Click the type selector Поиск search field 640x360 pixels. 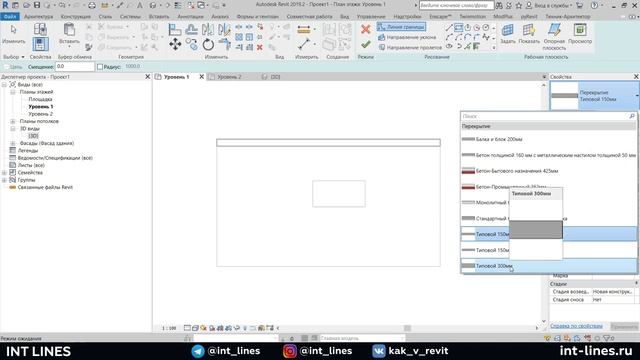545,116
